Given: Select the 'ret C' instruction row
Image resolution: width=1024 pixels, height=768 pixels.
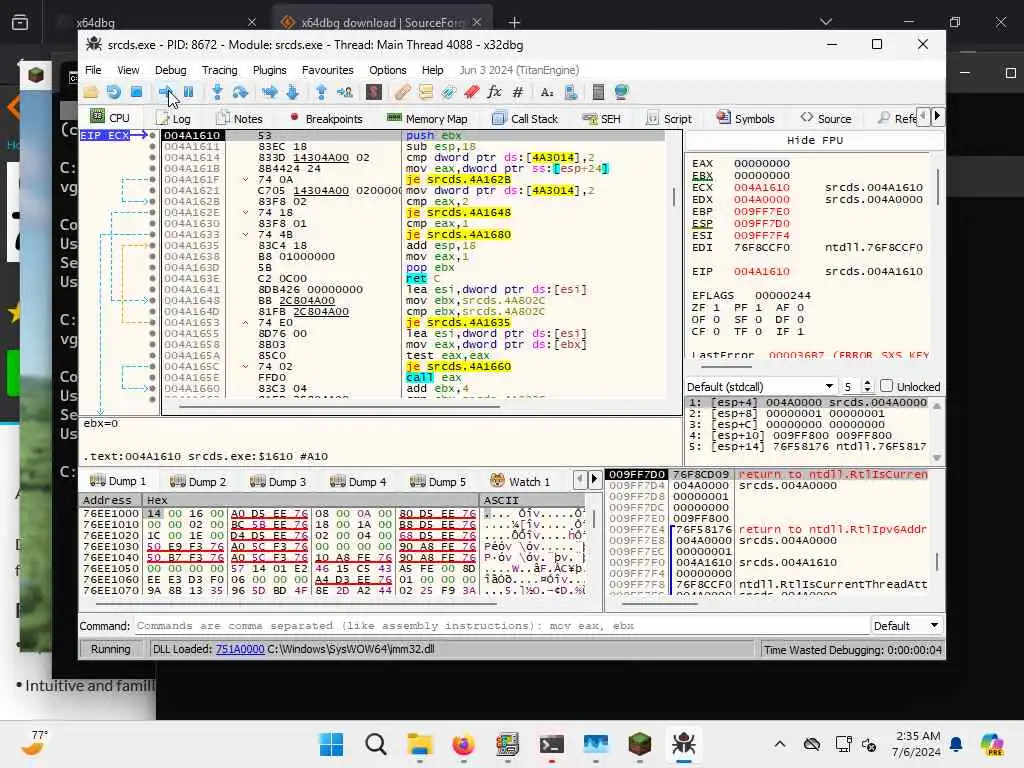Looking at the screenshot, I should 413,278.
